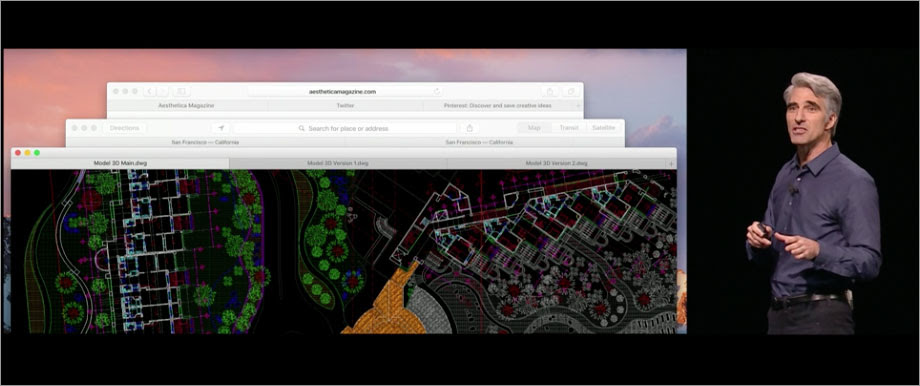Viewport: 920px width, 386px height.
Task: Click the Maps current location arrow
Action: pyautogui.click(x=221, y=128)
